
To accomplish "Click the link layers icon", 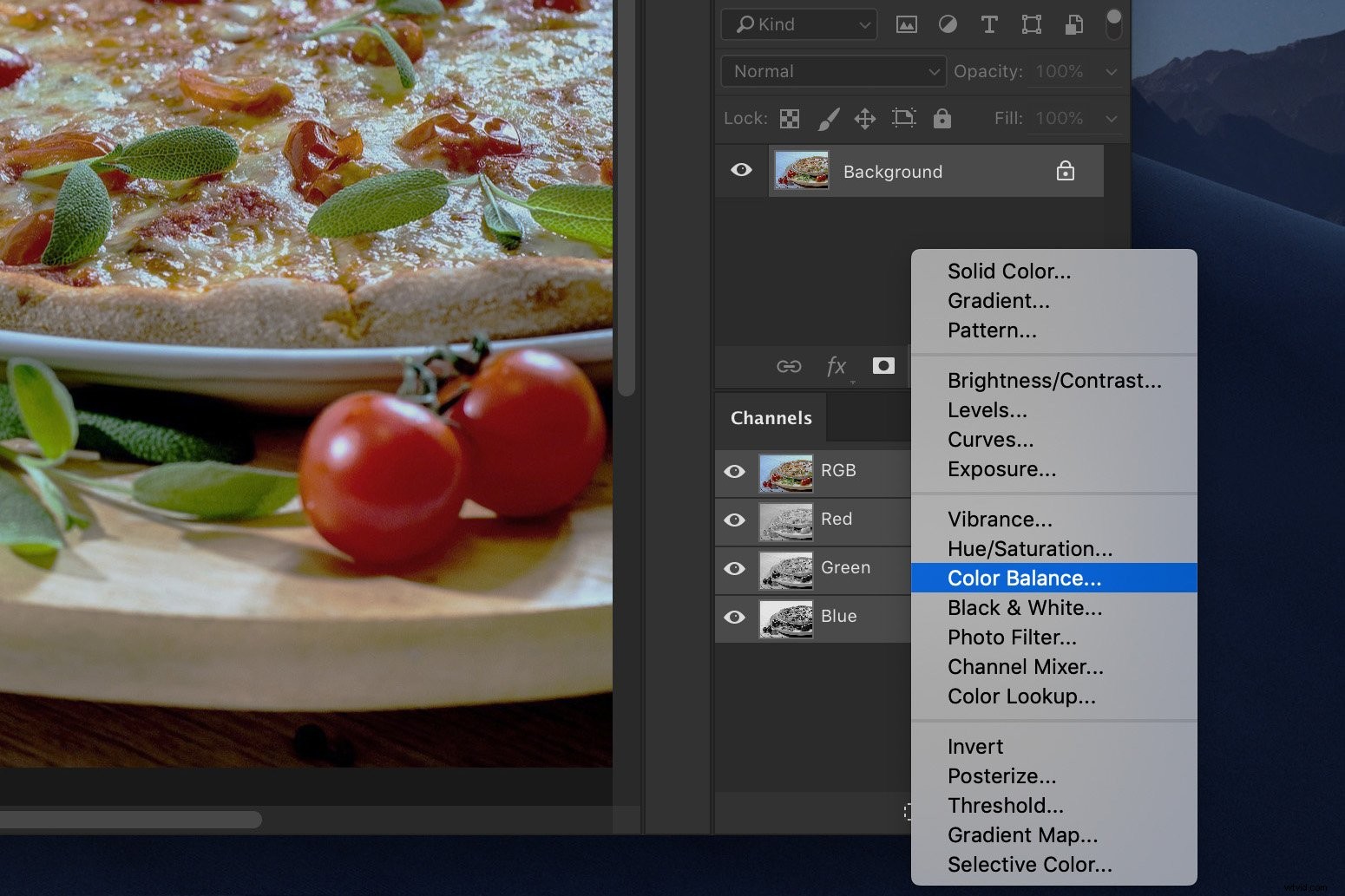I will tap(789, 366).
